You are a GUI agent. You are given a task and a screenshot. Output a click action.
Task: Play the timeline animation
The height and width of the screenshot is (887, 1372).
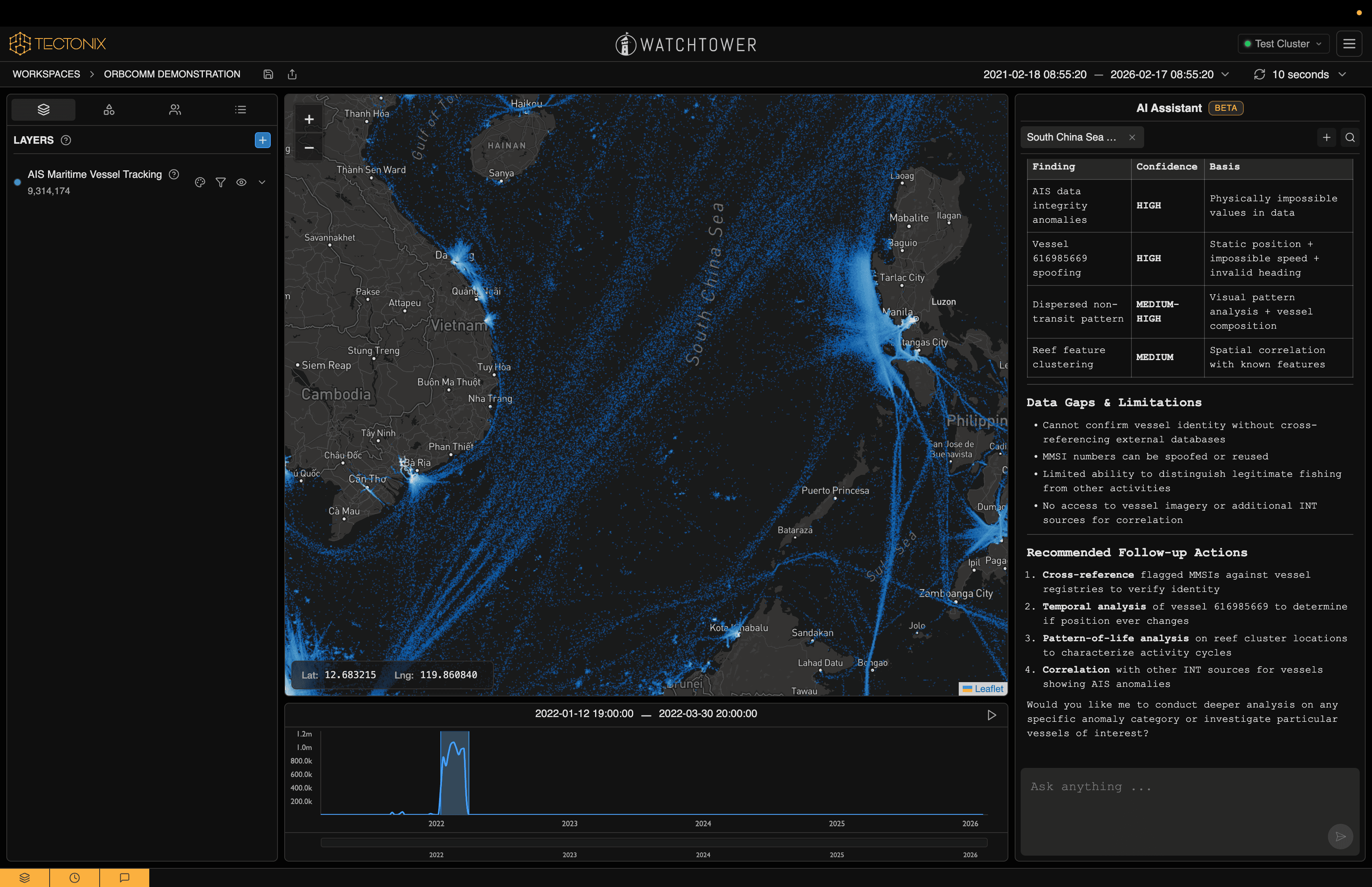pos(991,715)
